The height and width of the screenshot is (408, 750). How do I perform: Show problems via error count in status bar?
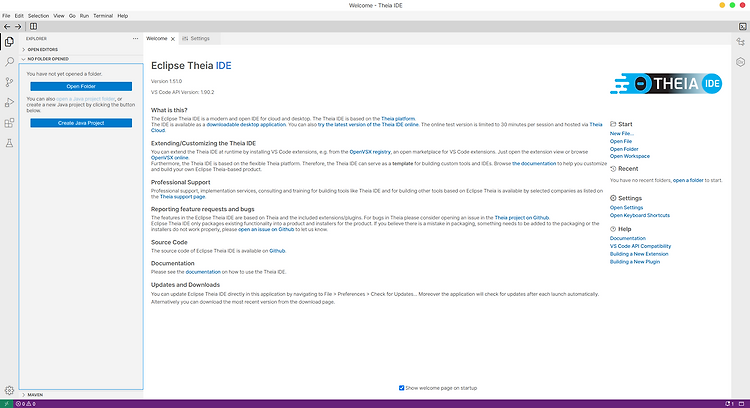(x=25, y=404)
